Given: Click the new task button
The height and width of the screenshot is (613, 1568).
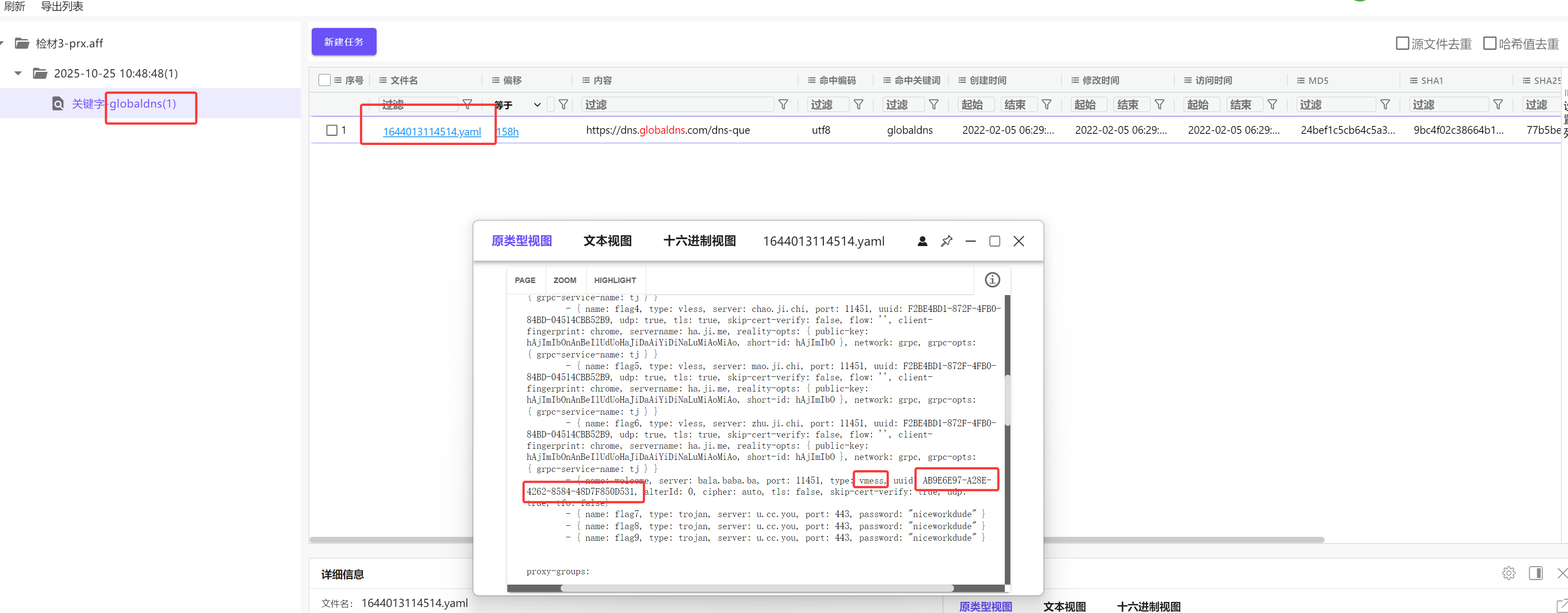Looking at the screenshot, I should click(x=344, y=42).
